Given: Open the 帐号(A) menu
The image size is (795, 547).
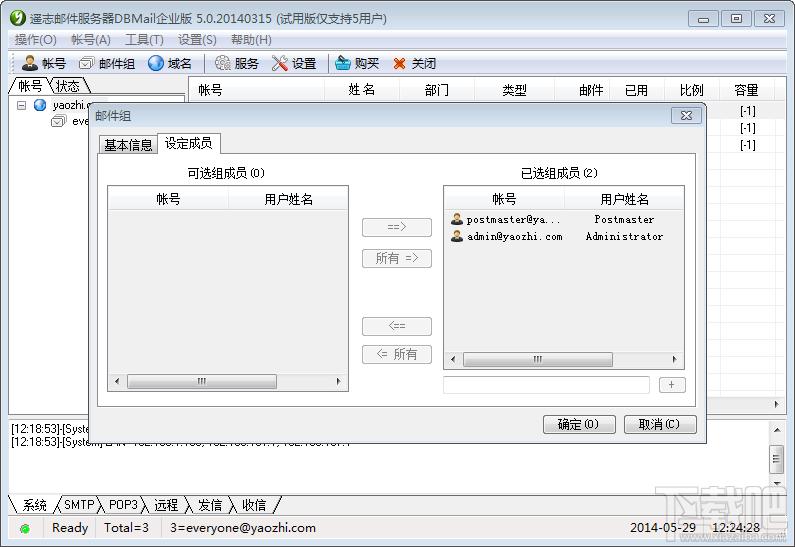Looking at the screenshot, I should 91,40.
